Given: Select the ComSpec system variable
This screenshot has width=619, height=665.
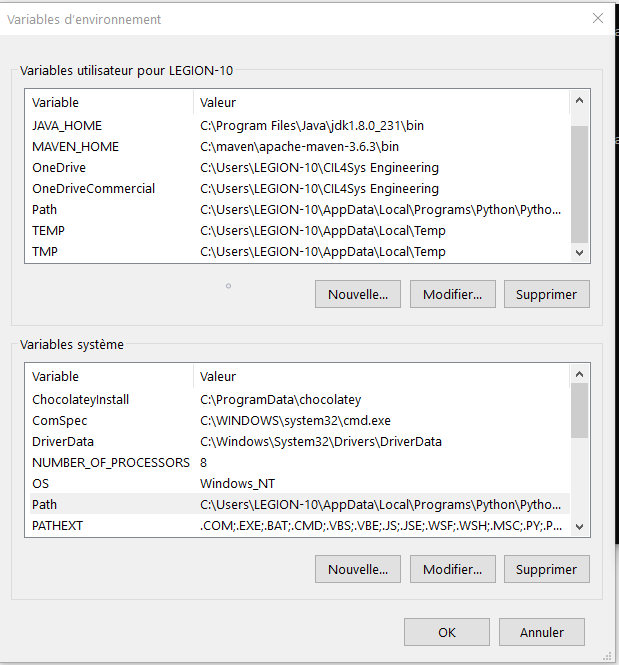Looking at the screenshot, I should [x=299, y=421].
